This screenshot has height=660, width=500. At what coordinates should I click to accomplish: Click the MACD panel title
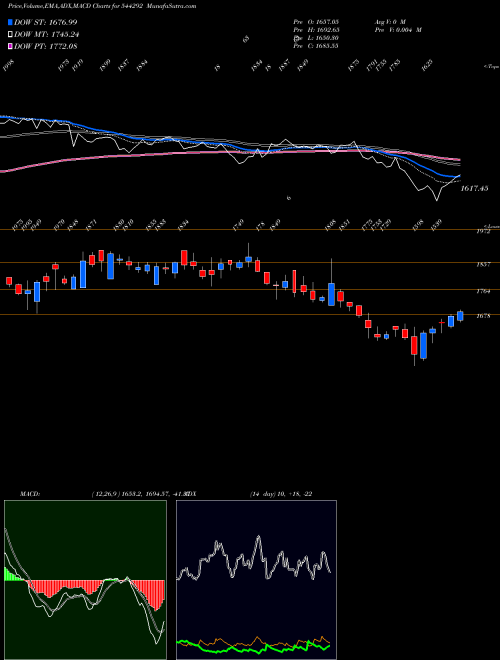point(29,494)
